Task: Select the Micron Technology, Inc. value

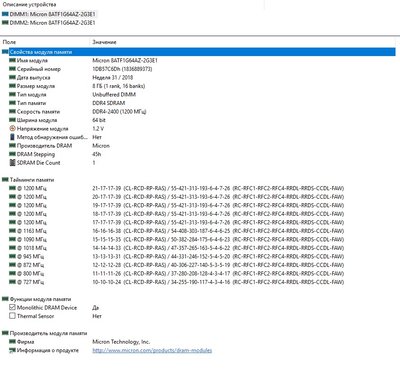Action: (121, 342)
